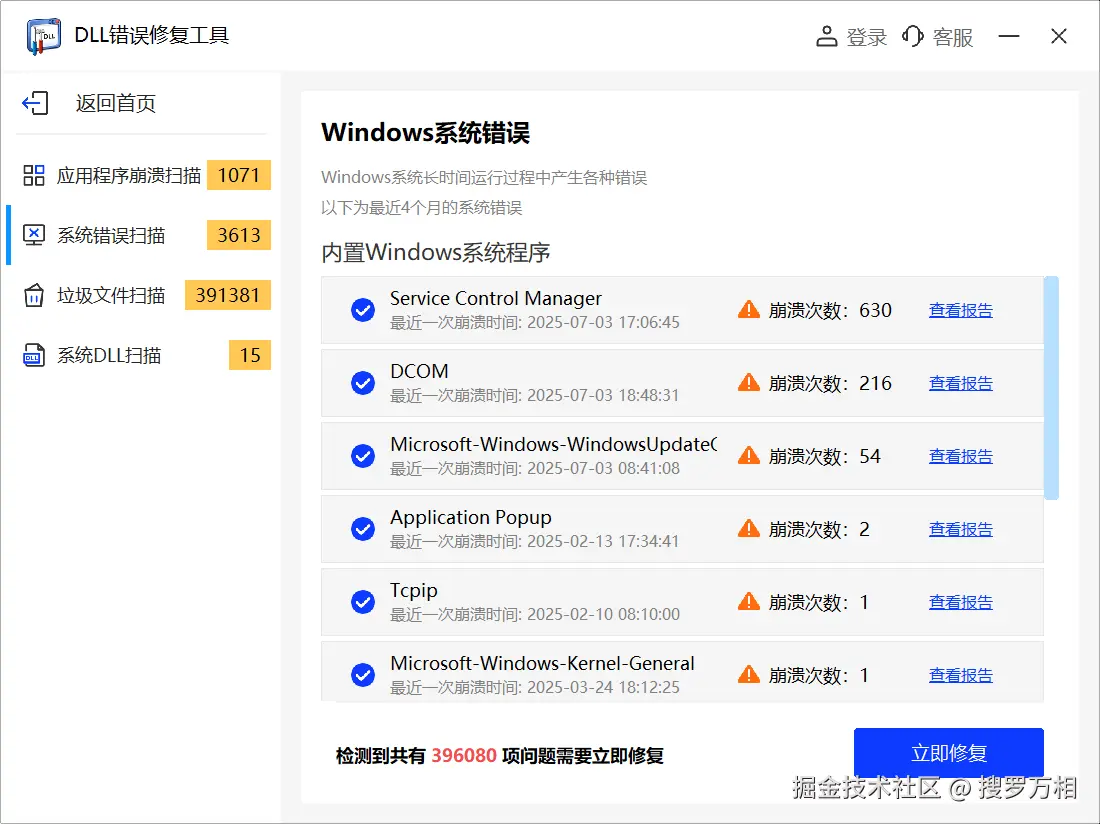Click the red 396080 total number
This screenshot has width=1100, height=824.
[464, 755]
